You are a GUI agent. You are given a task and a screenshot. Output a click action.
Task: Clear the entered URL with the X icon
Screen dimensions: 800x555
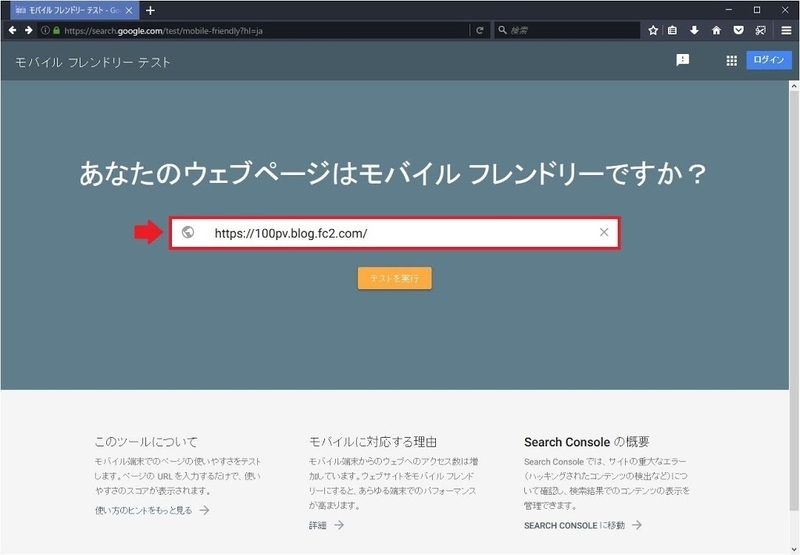[x=604, y=233]
